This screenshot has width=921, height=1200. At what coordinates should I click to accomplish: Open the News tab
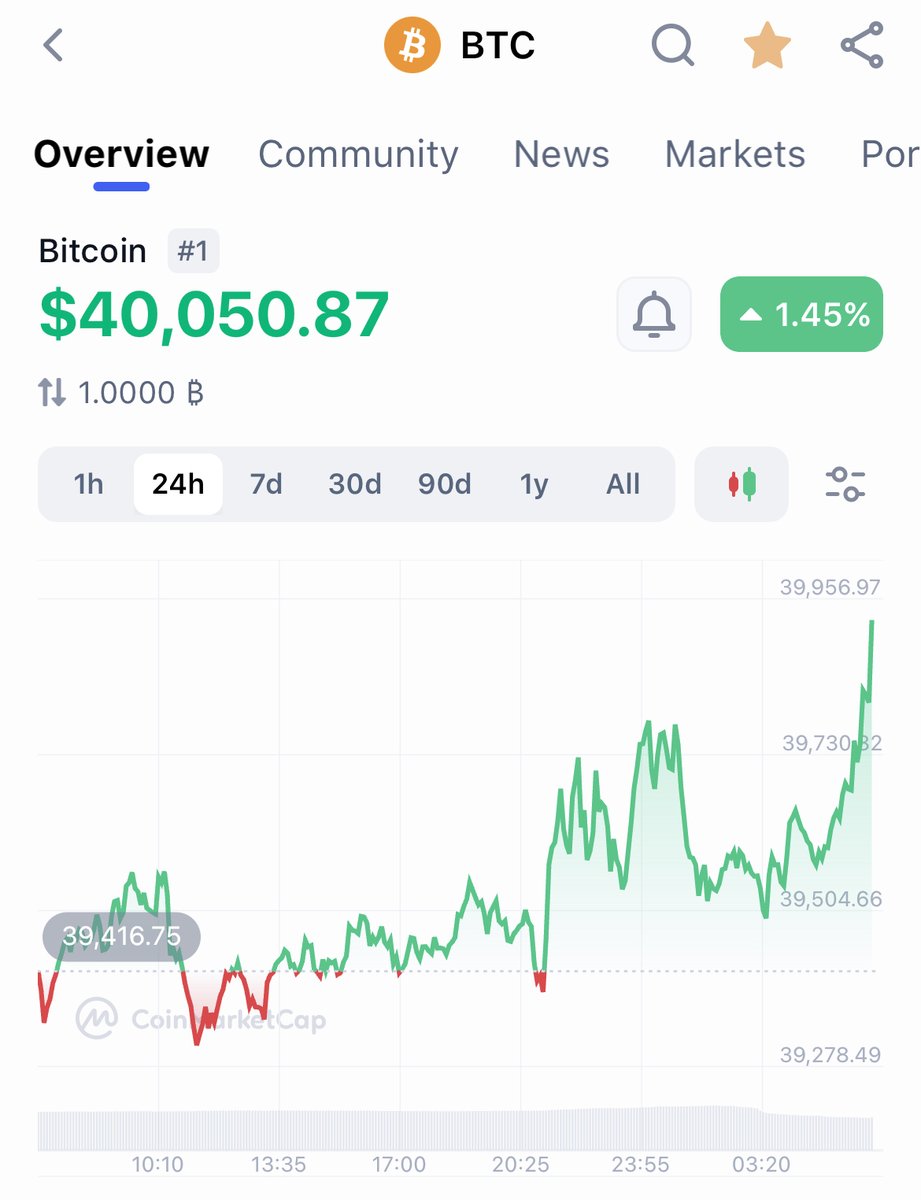click(x=561, y=154)
